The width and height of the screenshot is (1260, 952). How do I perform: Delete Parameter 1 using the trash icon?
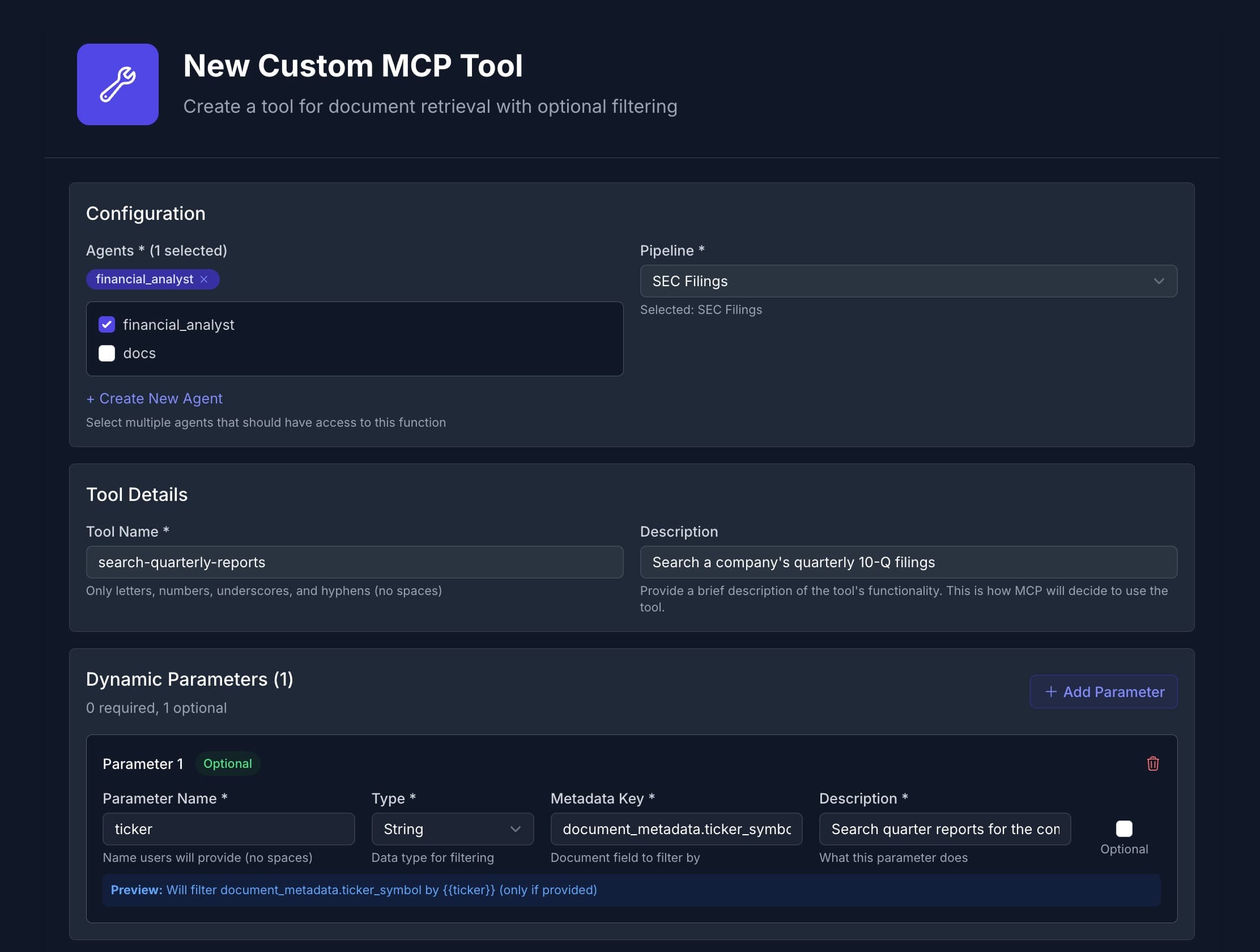[x=1153, y=763]
